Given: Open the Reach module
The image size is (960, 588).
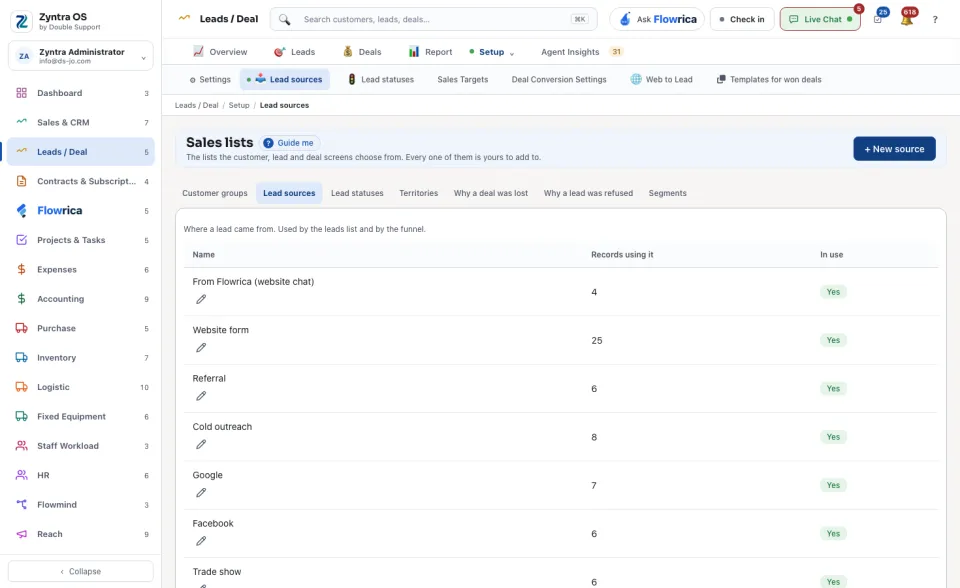Looking at the screenshot, I should click(81, 534).
